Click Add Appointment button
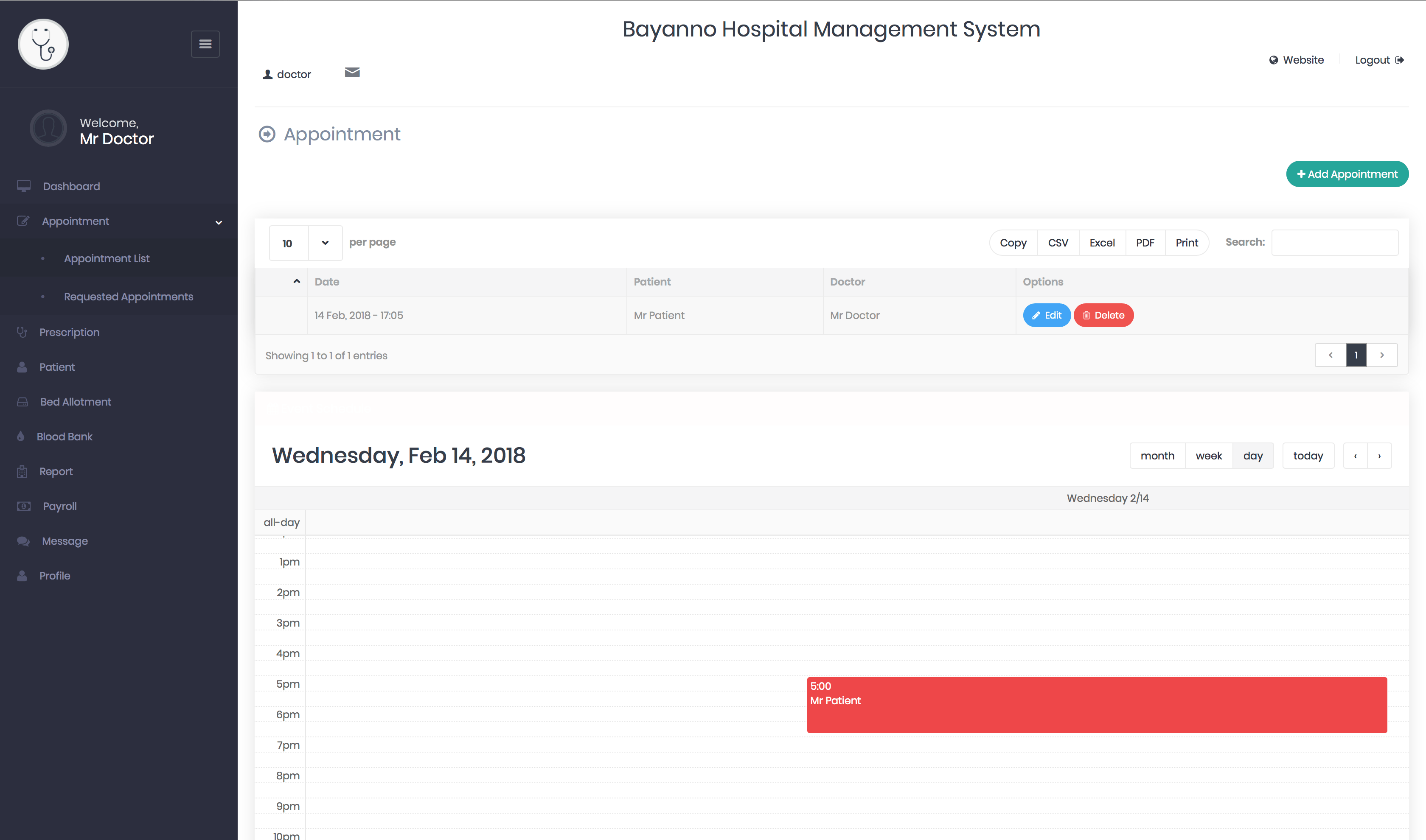This screenshot has height=840, width=1426. [1347, 174]
